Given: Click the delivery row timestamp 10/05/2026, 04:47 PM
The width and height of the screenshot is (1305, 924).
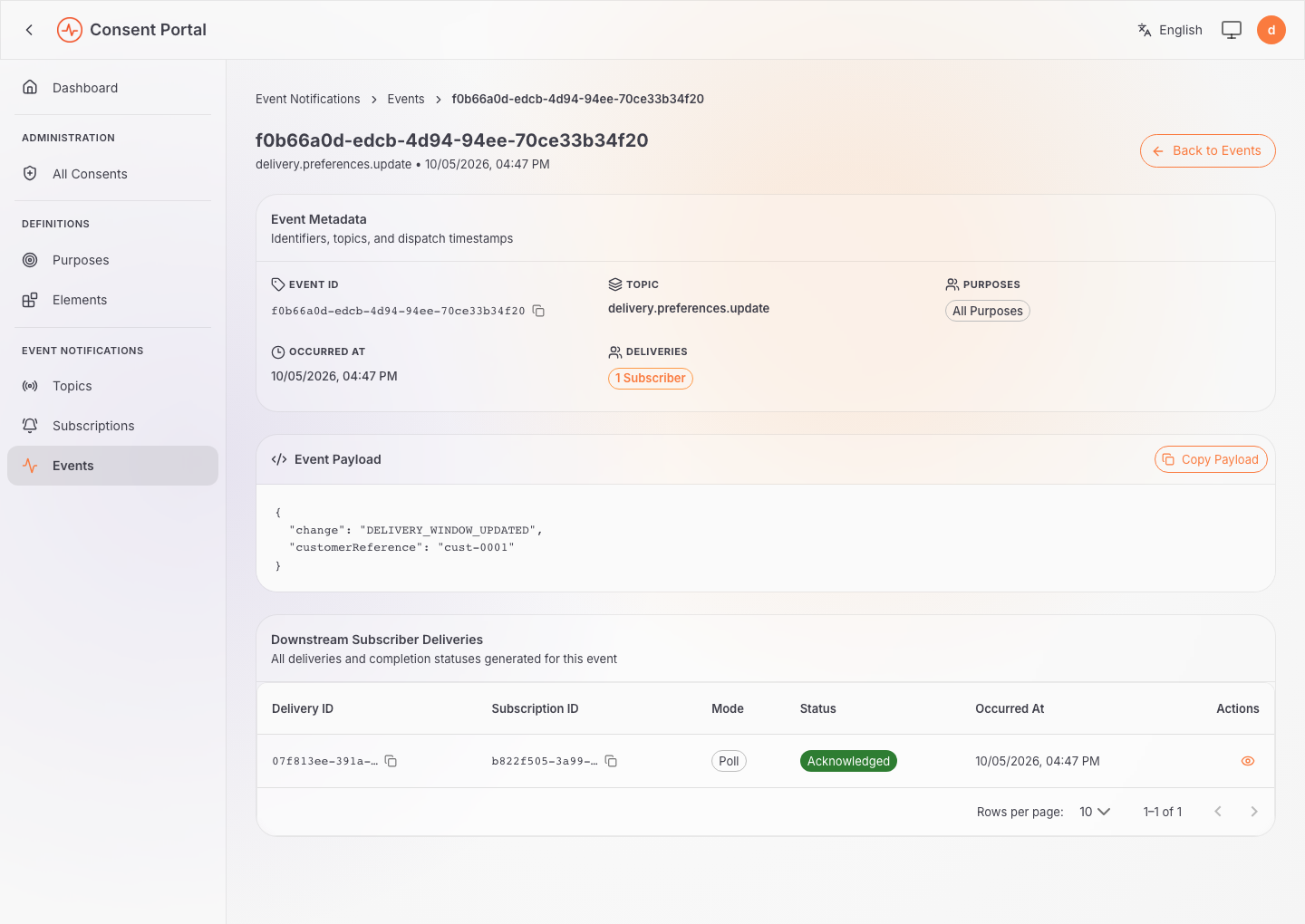Looking at the screenshot, I should pyautogui.click(x=1038, y=761).
